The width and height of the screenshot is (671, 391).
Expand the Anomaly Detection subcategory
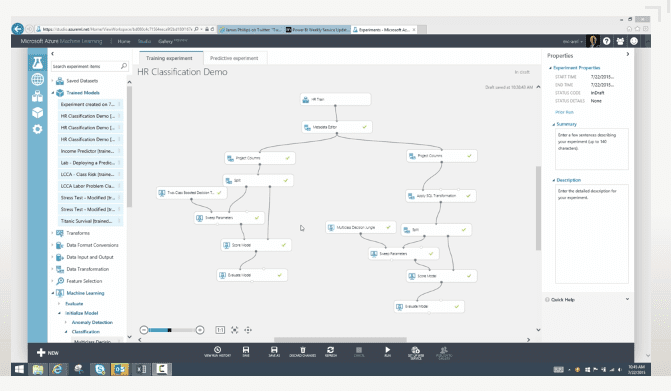(x=66, y=322)
